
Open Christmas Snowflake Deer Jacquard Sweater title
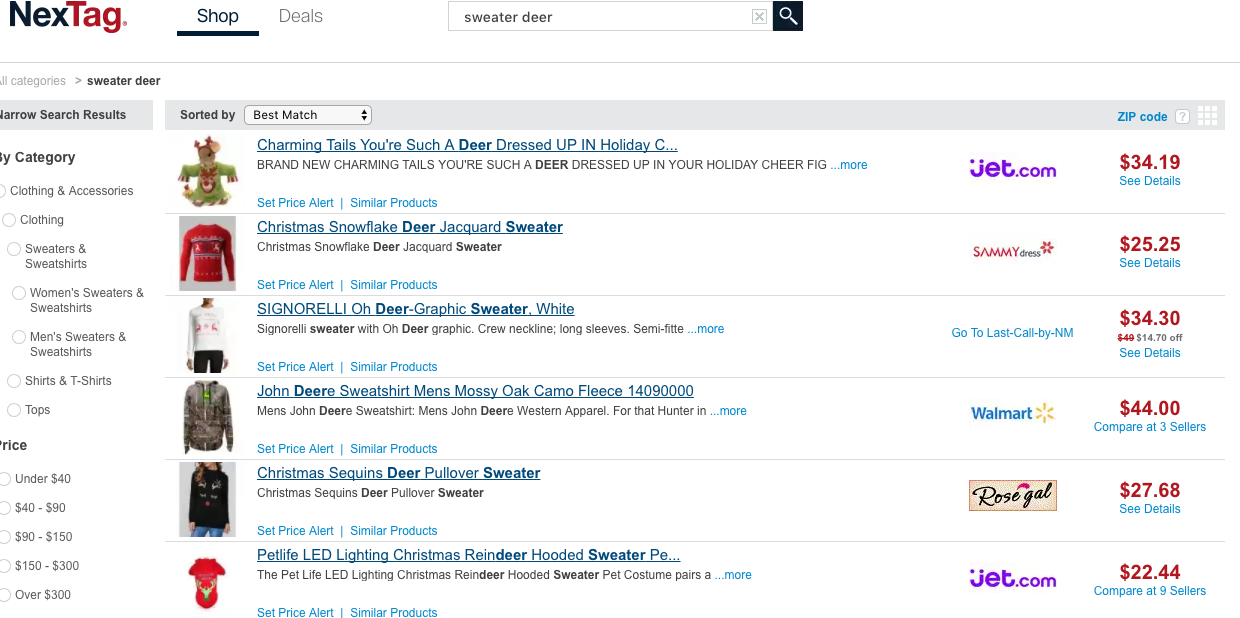[410, 227]
